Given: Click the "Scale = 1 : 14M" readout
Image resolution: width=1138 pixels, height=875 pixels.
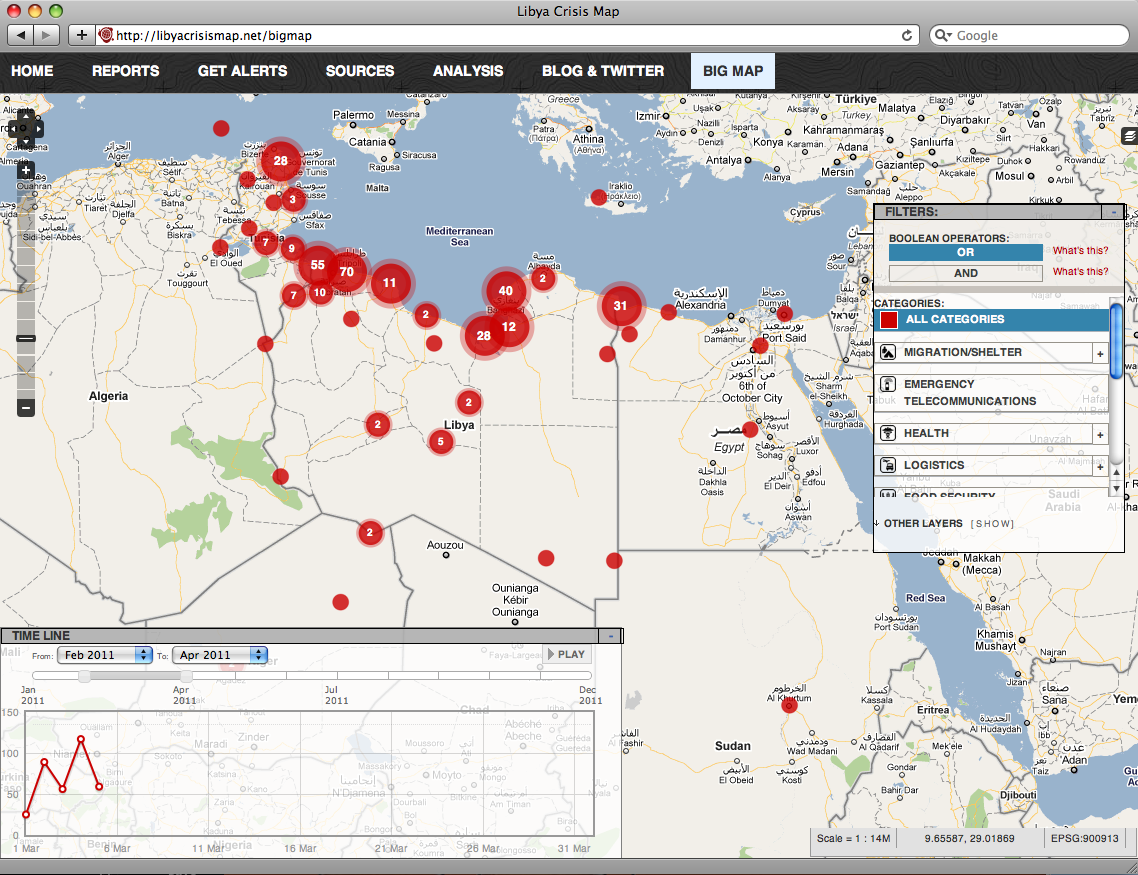Looking at the screenshot, I should pyautogui.click(x=853, y=839).
